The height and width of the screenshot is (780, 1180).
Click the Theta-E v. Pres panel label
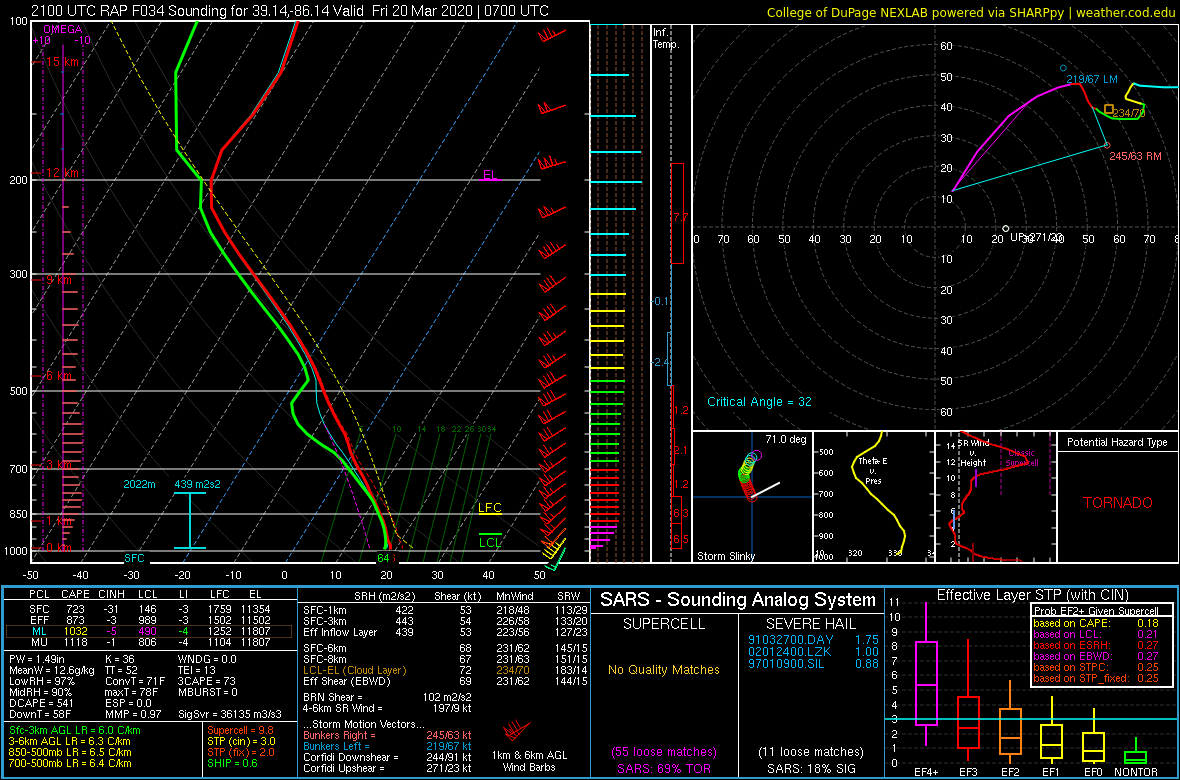871,470
